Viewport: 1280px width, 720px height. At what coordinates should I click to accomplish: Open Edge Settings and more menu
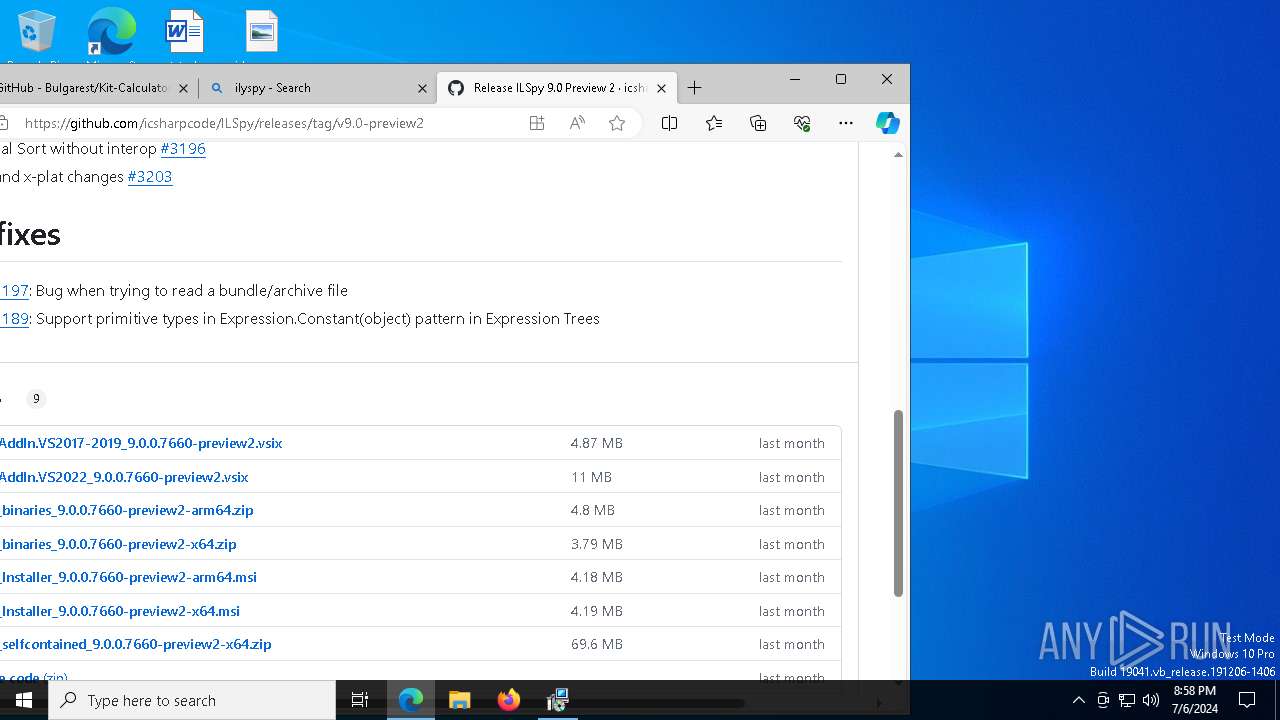(x=846, y=123)
